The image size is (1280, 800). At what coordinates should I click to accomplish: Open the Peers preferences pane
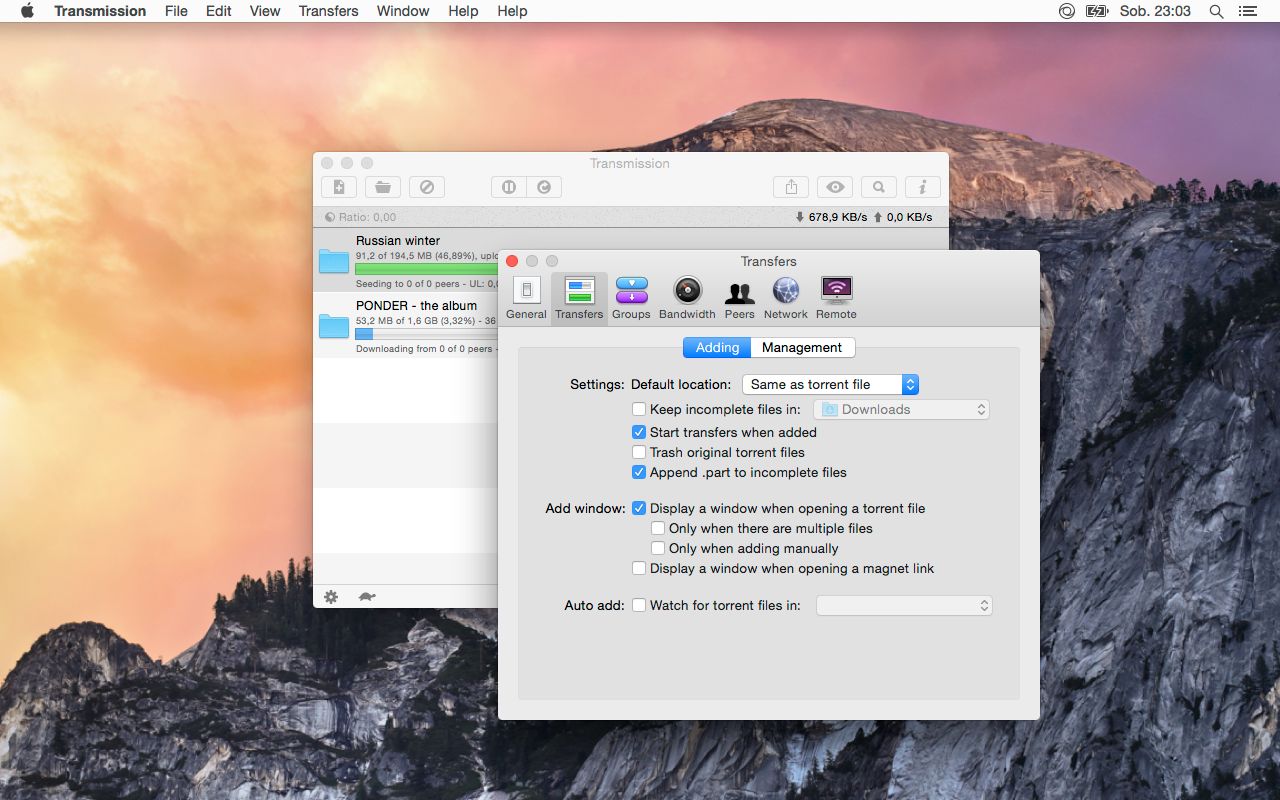click(739, 298)
